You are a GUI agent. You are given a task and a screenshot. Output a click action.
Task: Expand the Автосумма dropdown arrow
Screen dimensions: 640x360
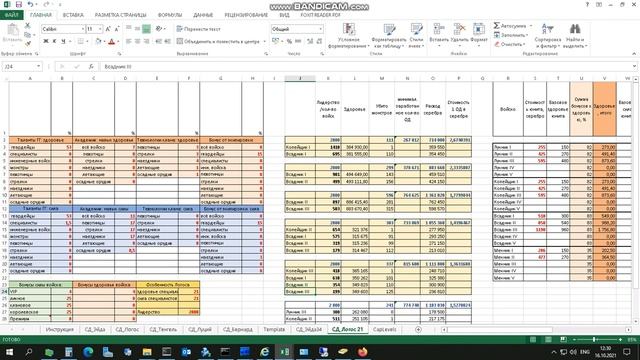point(531,26)
